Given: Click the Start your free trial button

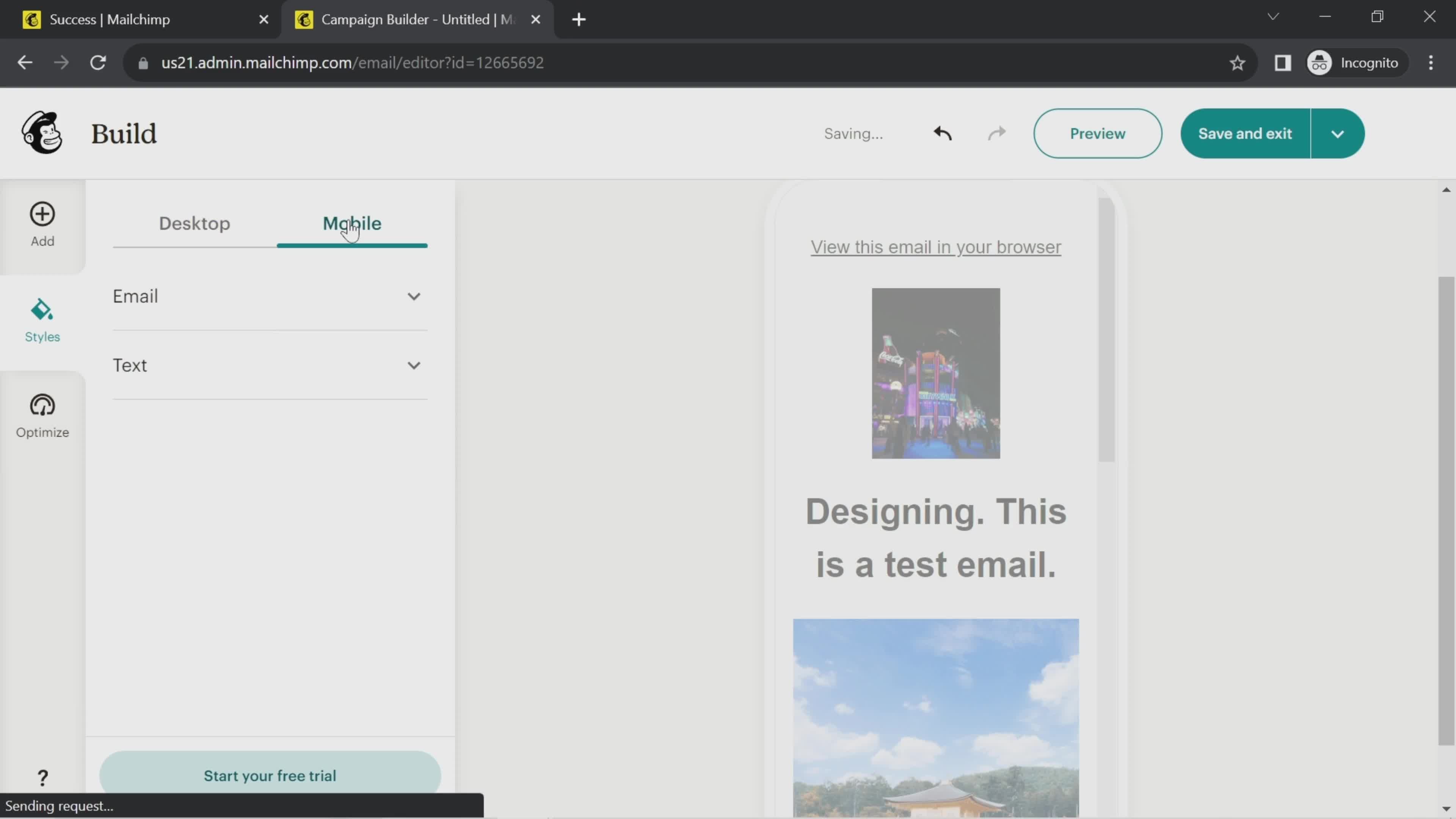Looking at the screenshot, I should pos(269,775).
